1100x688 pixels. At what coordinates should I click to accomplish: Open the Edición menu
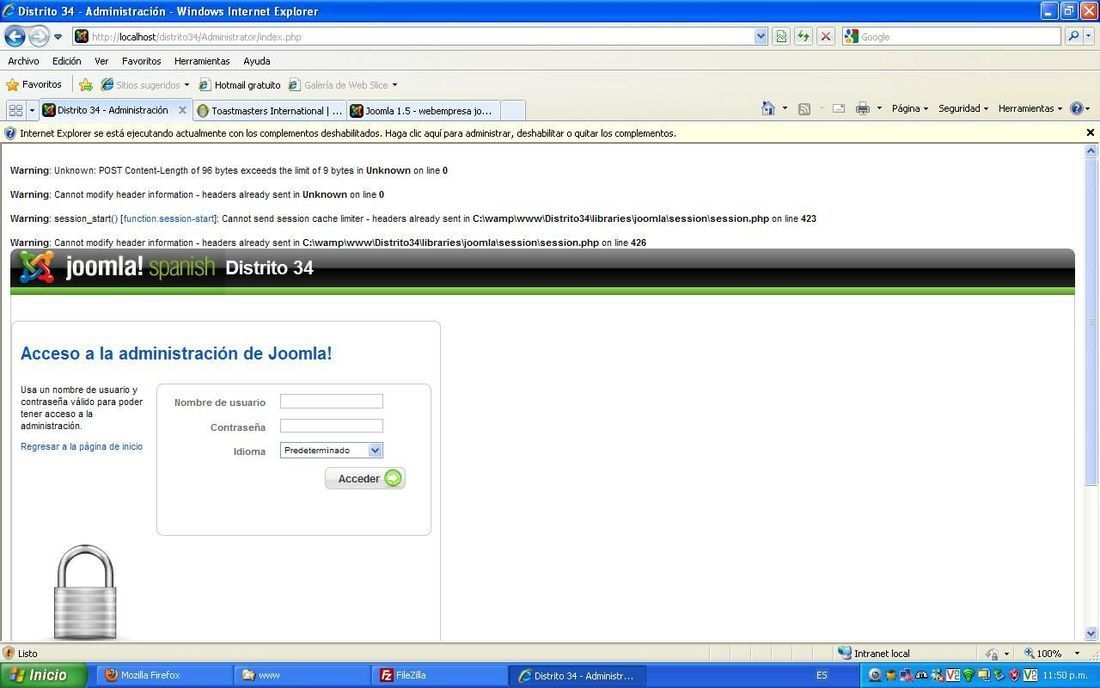point(67,61)
